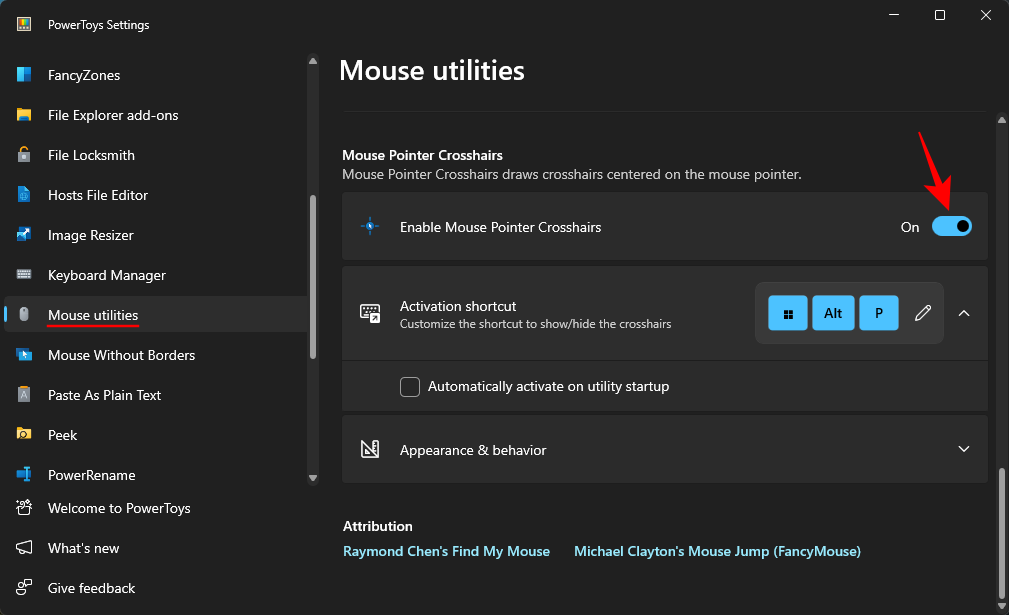Click the PowerRename icon

click(24, 475)
